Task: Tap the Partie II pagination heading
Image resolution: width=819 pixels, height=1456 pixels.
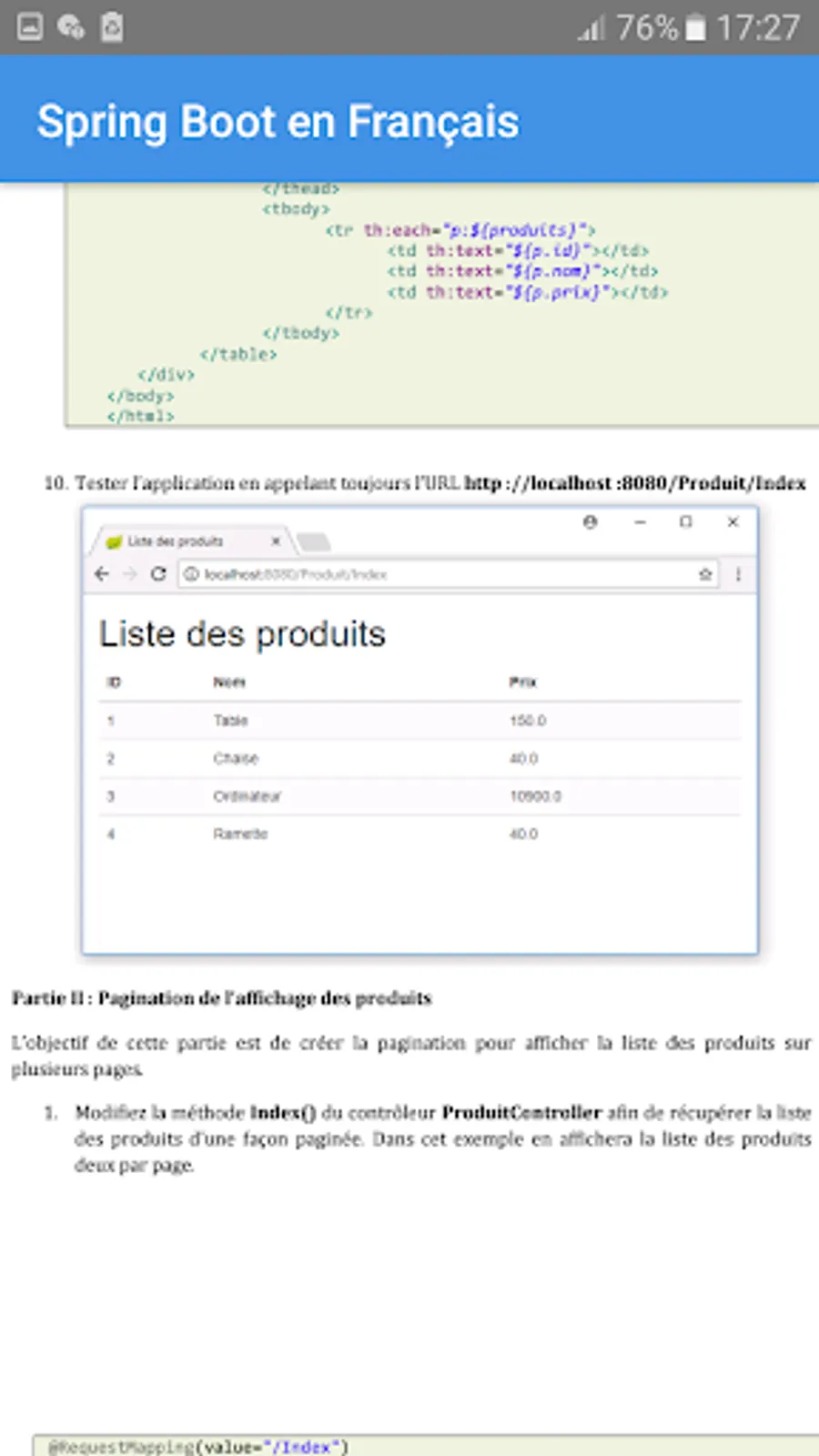Action: tap(221, 998)
